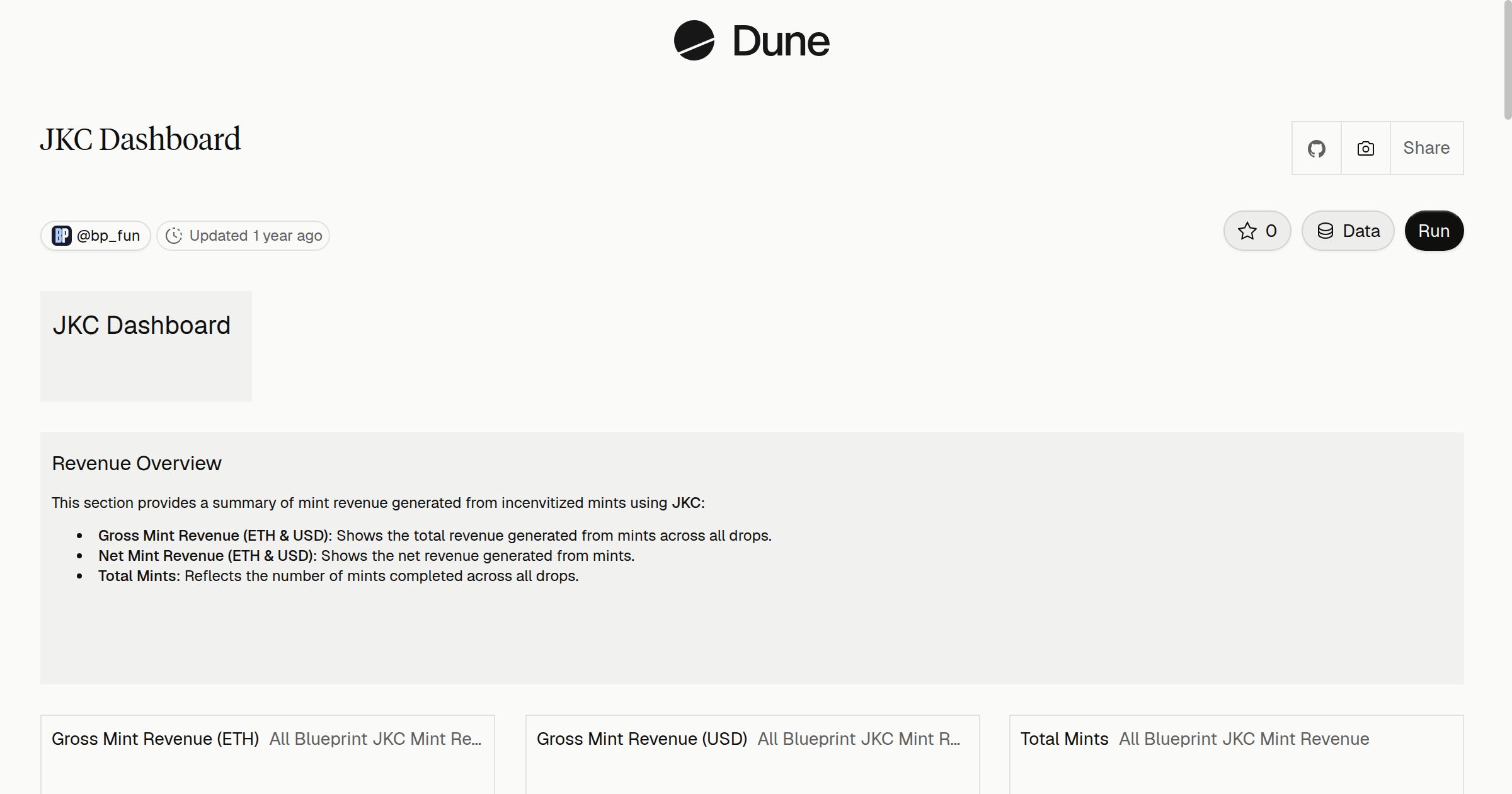This screenshot has width=1512, height=794.
Task: Click the Gross Mint Revenue (ETH & USD) bullet
Action: 435,536
